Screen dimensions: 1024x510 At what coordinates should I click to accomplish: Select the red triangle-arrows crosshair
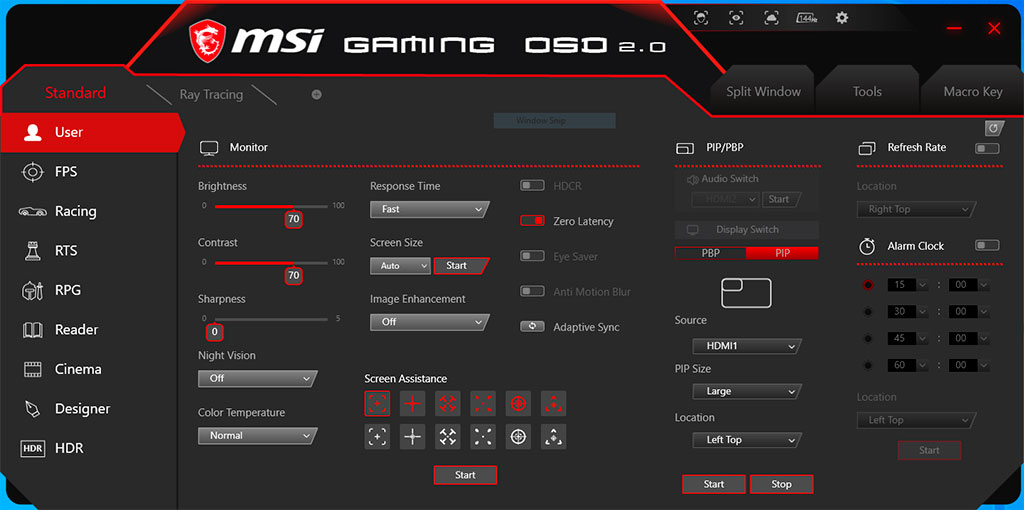pyautogui.click(x=554, y=404)
